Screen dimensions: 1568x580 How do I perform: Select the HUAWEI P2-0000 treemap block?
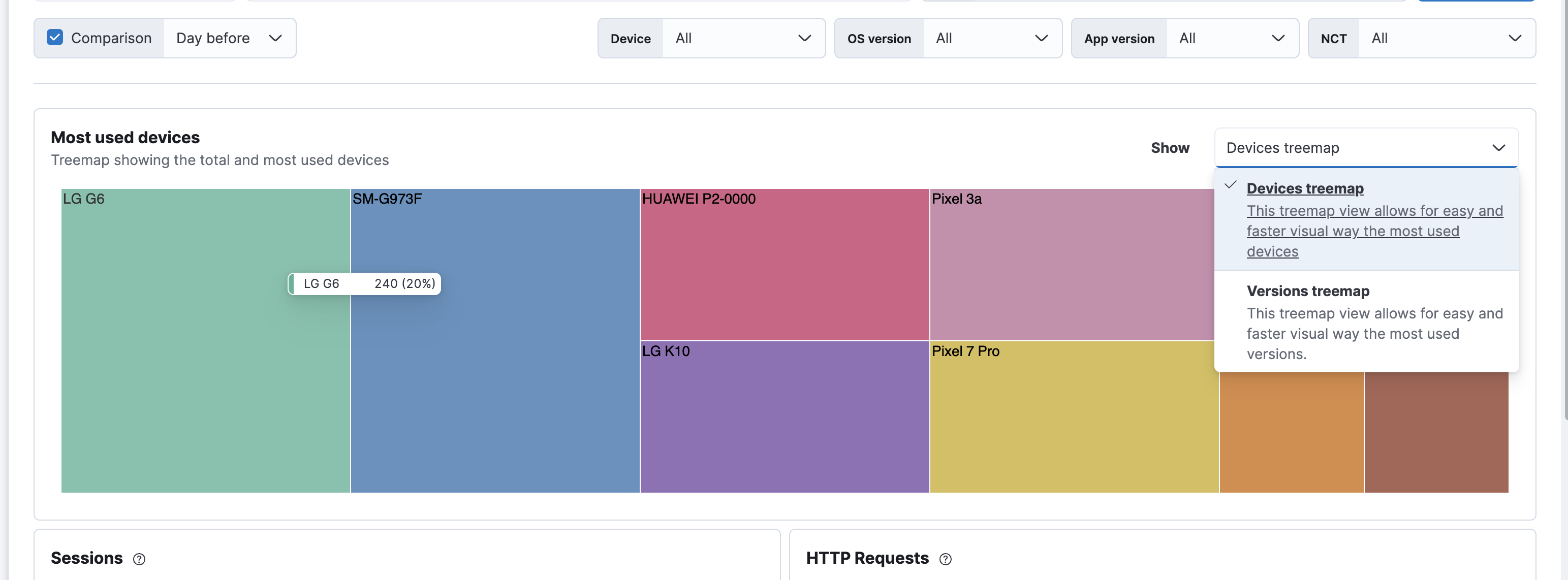[x=784, y=262]
